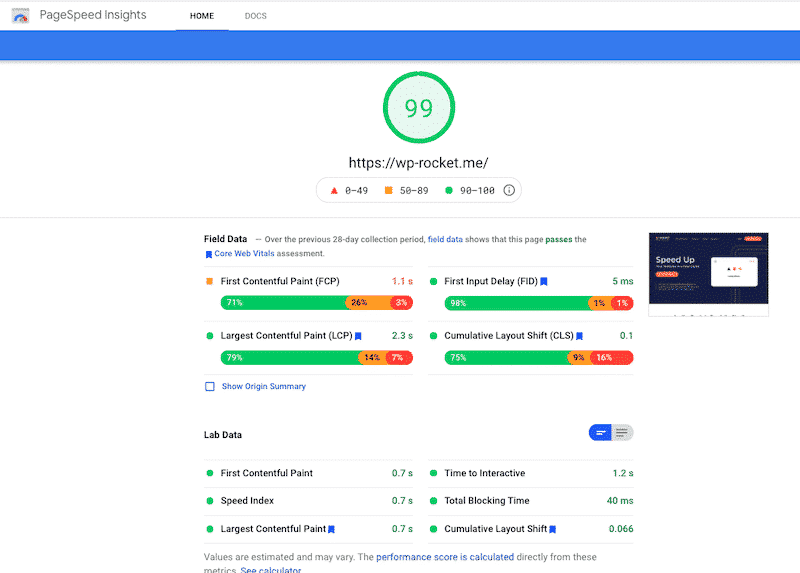Follow the Core Web Vitals link
The width and height of the screenshot is (800, 573).
click(244, 254)
